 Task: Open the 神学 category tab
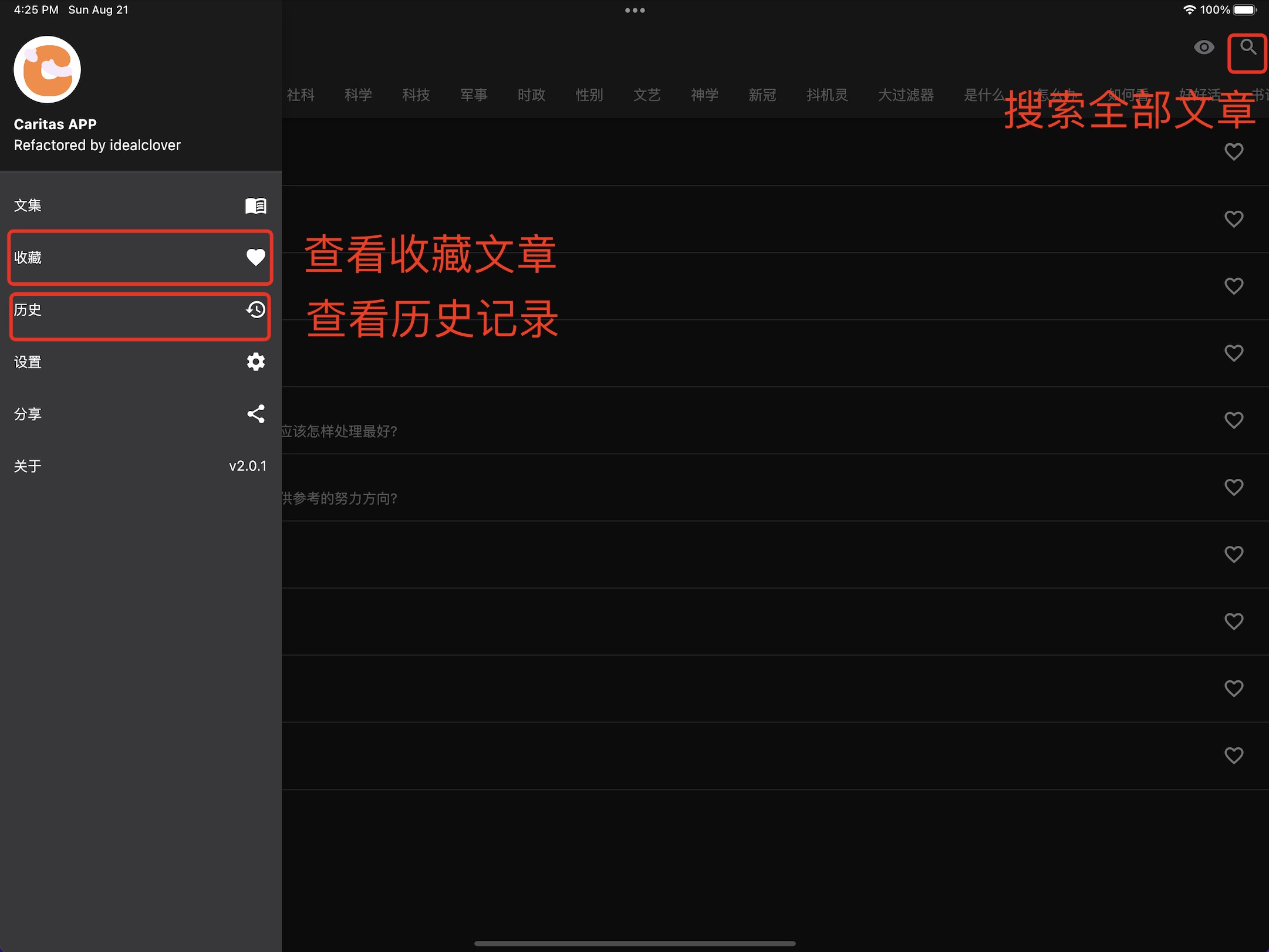coord(705,95)
